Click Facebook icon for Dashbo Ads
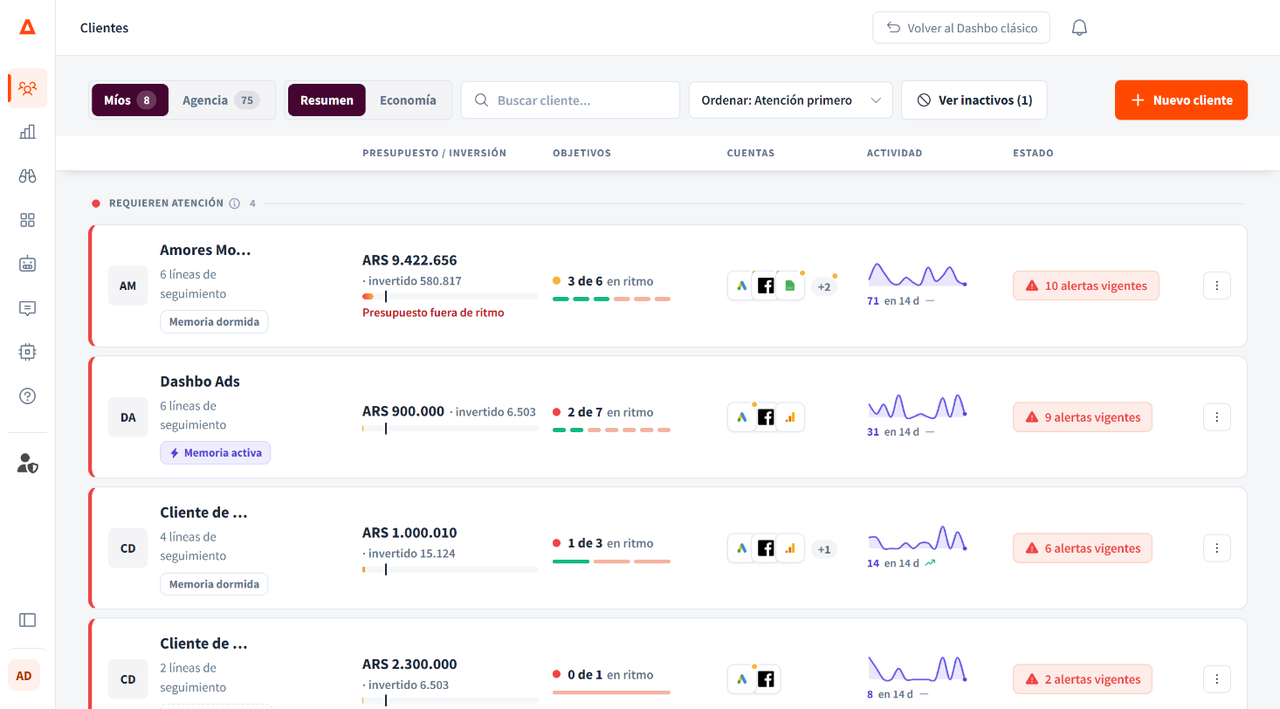 point(766,417)
